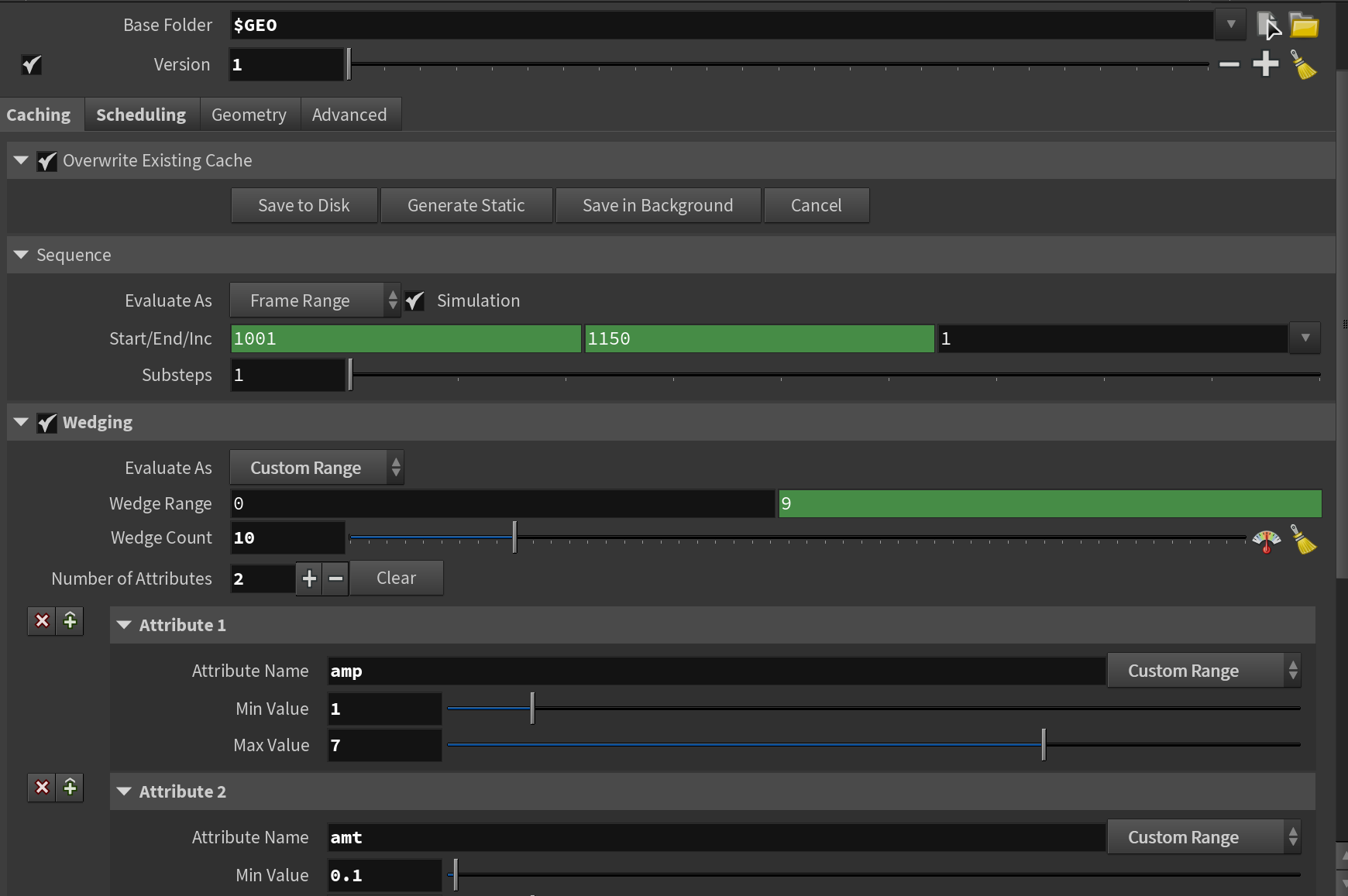Toggle the Wedging checkbox
This screenshot has width=1348, height=896.
point(47,423)
